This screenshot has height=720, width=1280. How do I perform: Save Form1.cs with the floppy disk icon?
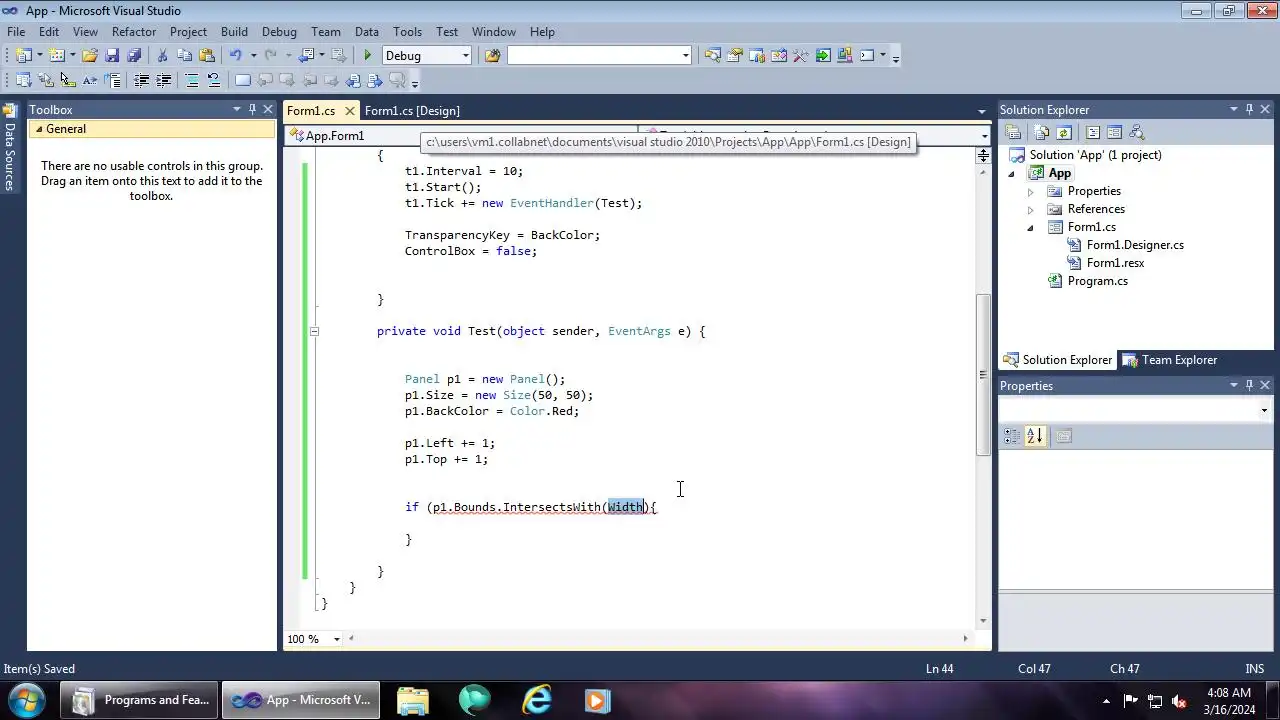[112, 56]
